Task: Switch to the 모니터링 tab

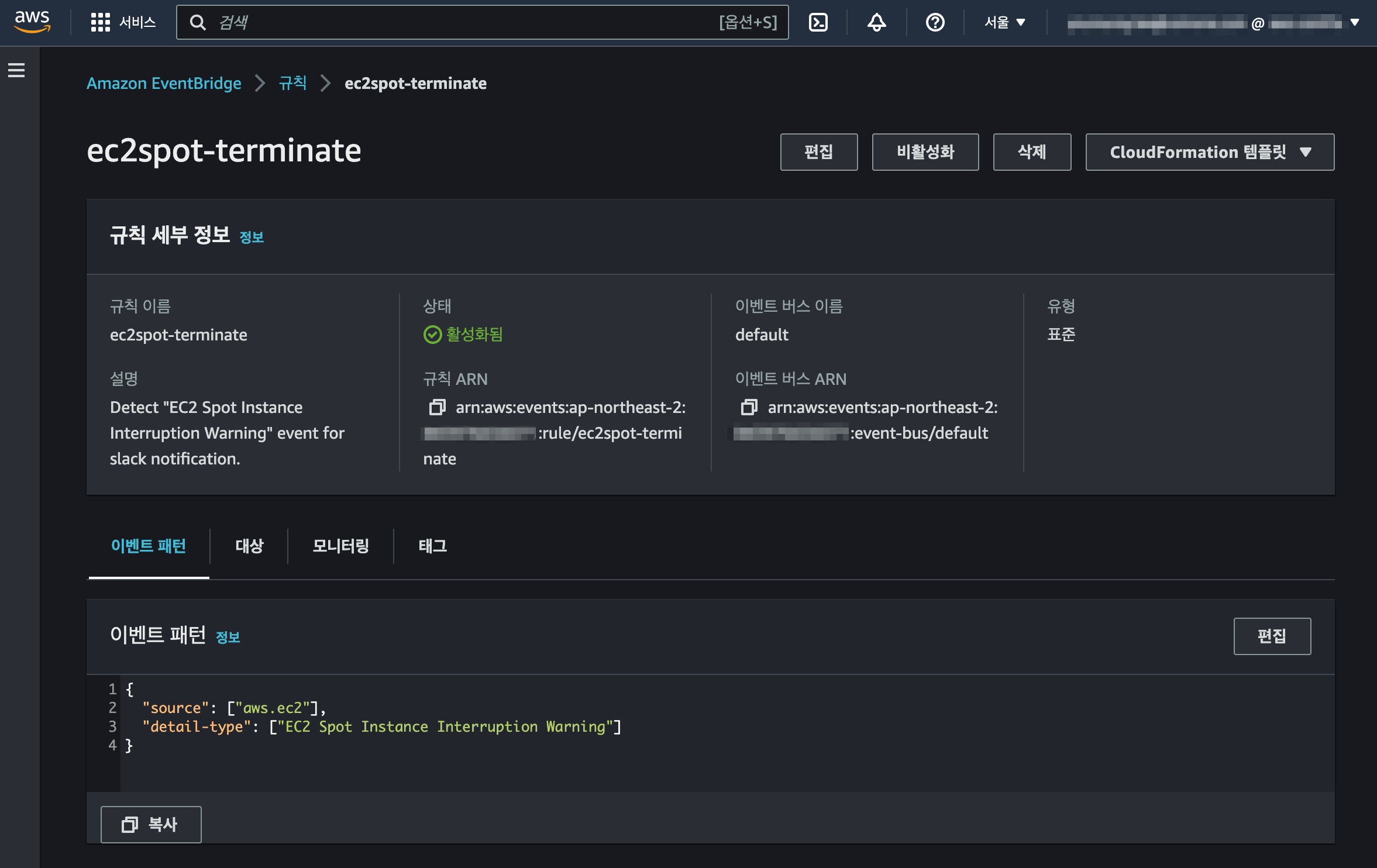Action: pos(340,546)
